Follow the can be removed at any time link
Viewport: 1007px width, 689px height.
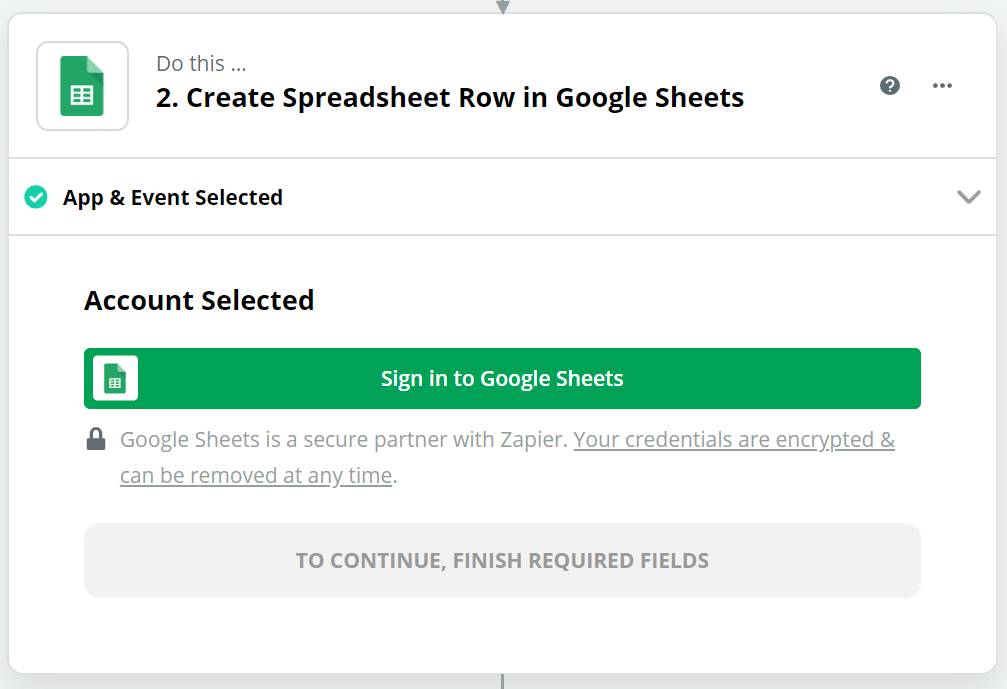pyautogui.click(x=256, y=476)
